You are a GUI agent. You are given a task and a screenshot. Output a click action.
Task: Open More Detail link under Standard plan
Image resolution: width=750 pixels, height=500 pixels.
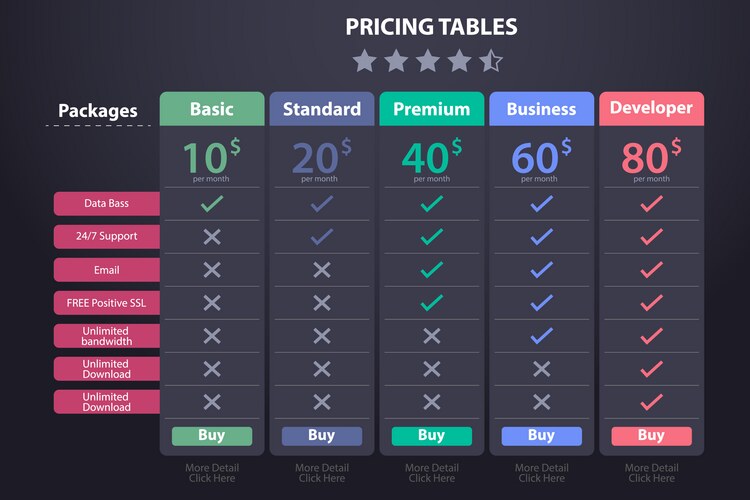pos(322,473)
